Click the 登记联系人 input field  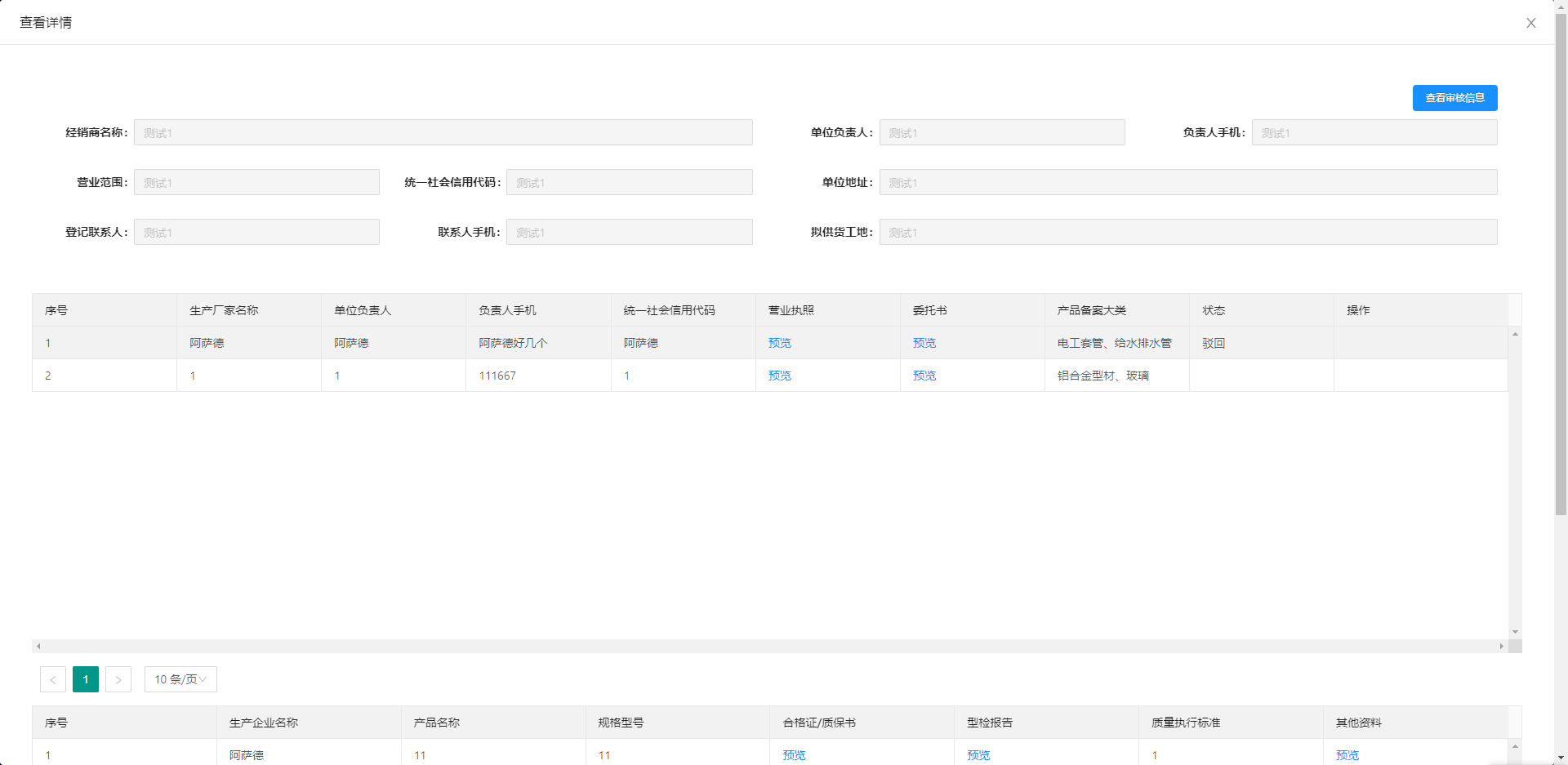point(256,233)
